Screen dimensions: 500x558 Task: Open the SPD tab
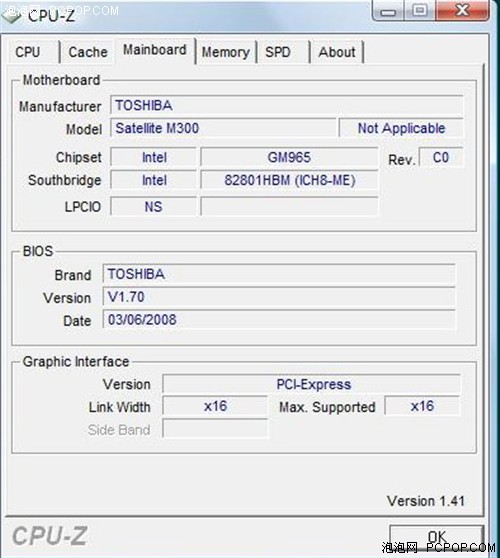click(x=283, y=52)
